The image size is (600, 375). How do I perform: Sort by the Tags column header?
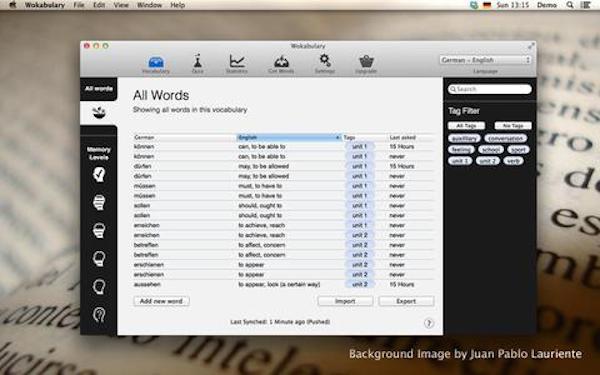tap(364, 137)
